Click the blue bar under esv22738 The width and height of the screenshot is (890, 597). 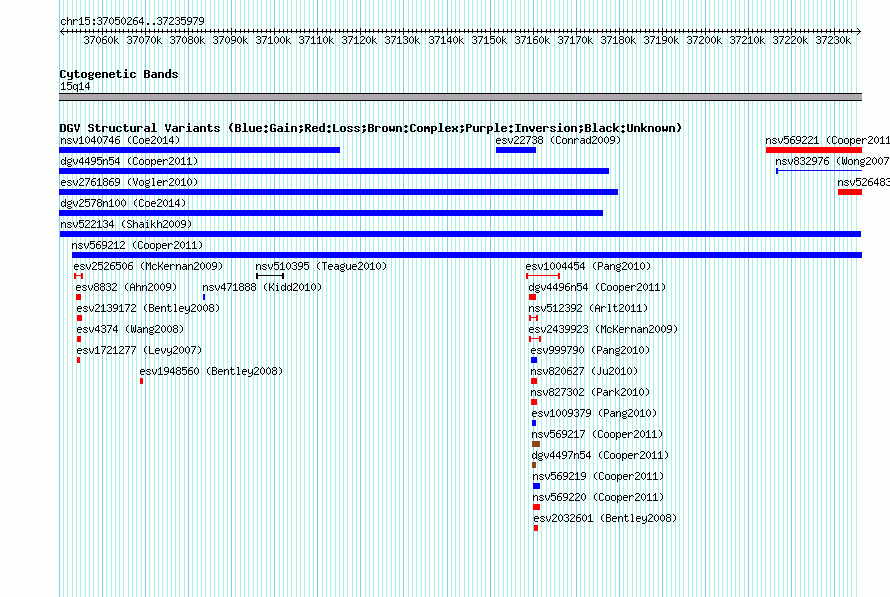coord(516,150)
